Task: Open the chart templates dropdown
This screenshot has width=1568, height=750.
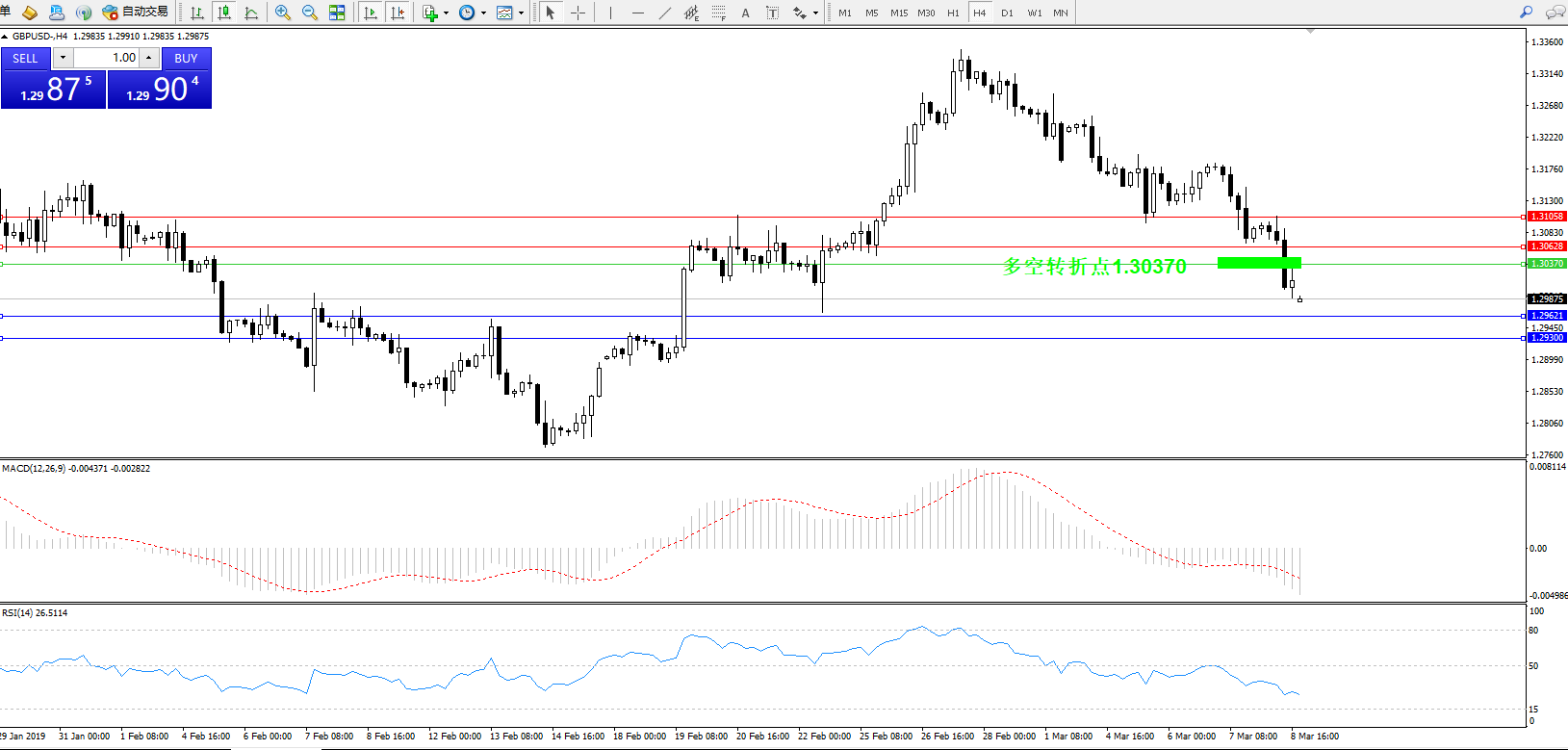Action: (521, 13)
